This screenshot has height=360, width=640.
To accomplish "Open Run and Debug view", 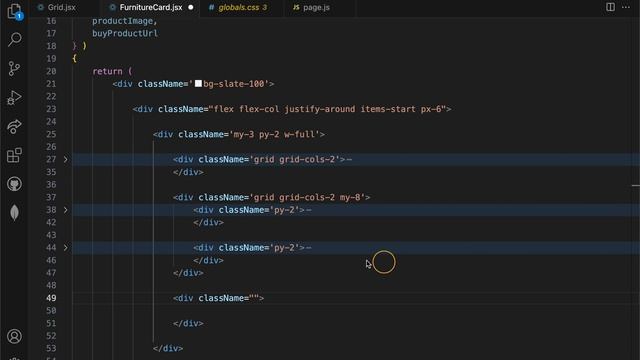I will (14, 98).
